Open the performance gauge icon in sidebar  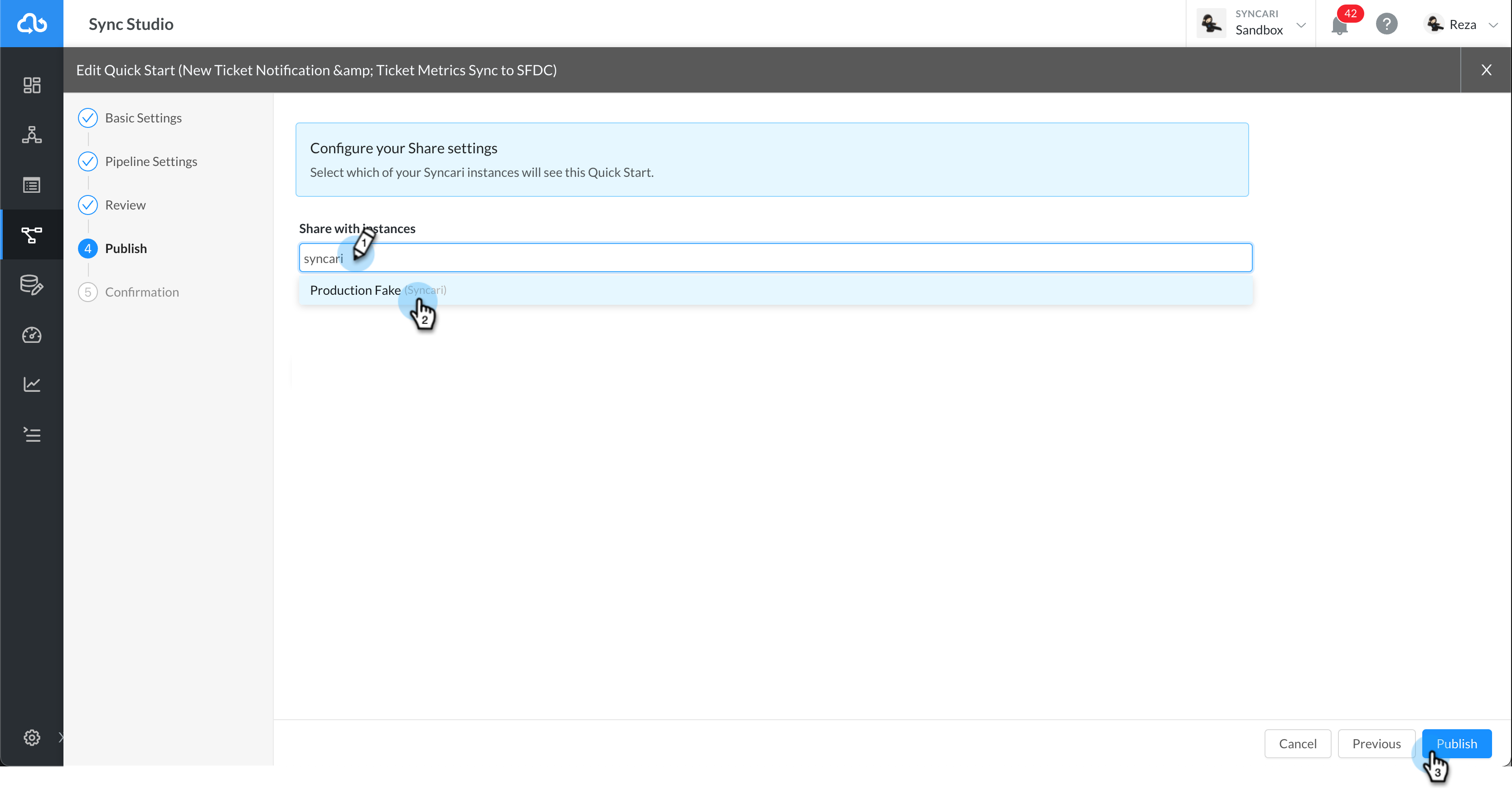pos(32,336)
